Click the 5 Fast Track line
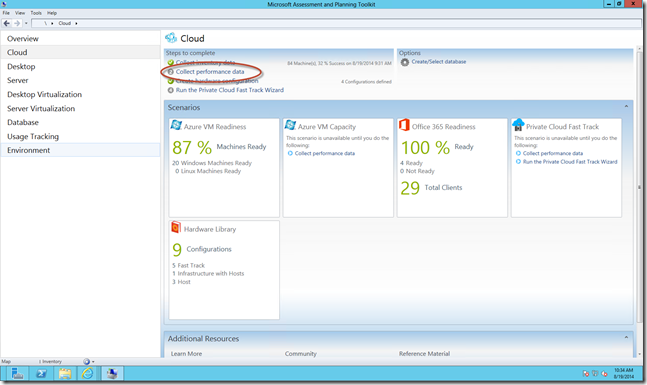647x385 pixels. [x=188, y=265]
